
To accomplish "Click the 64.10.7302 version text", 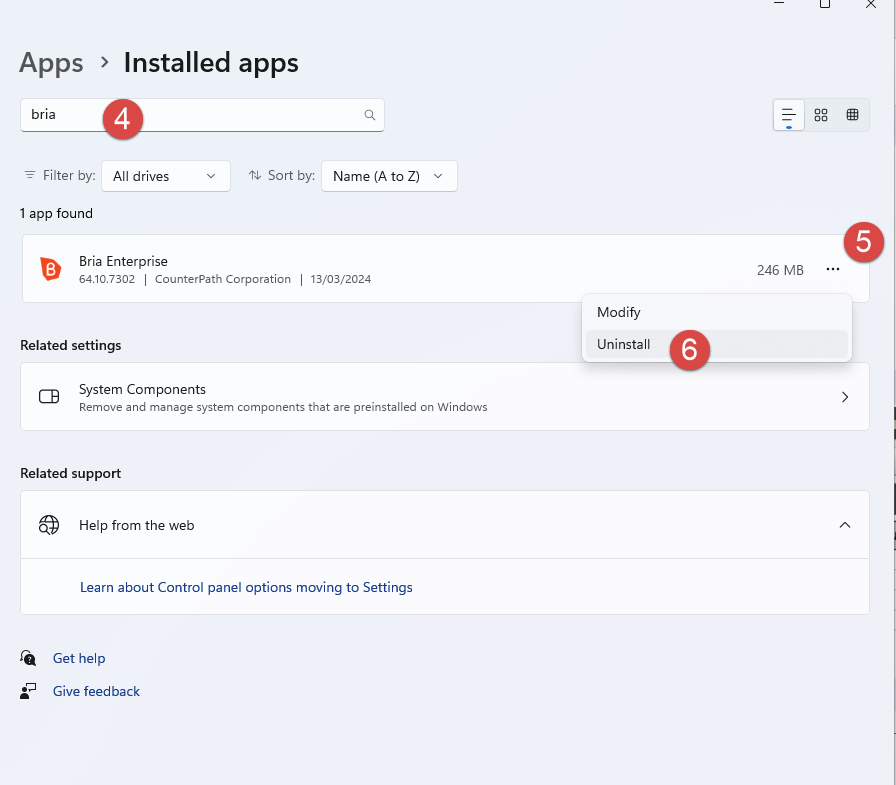I will coord(107,279).
